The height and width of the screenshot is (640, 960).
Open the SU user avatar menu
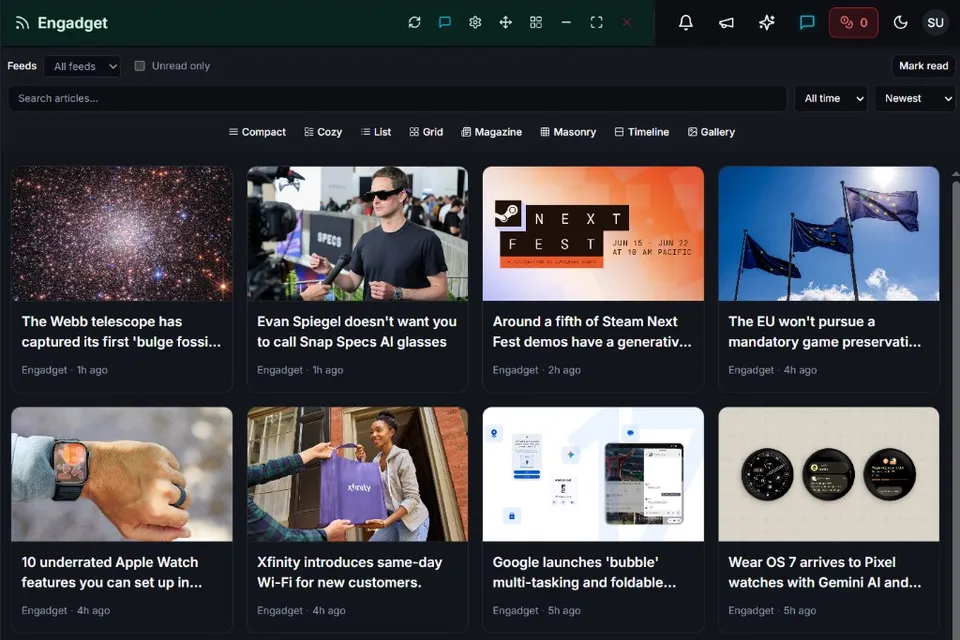(936, 23)
